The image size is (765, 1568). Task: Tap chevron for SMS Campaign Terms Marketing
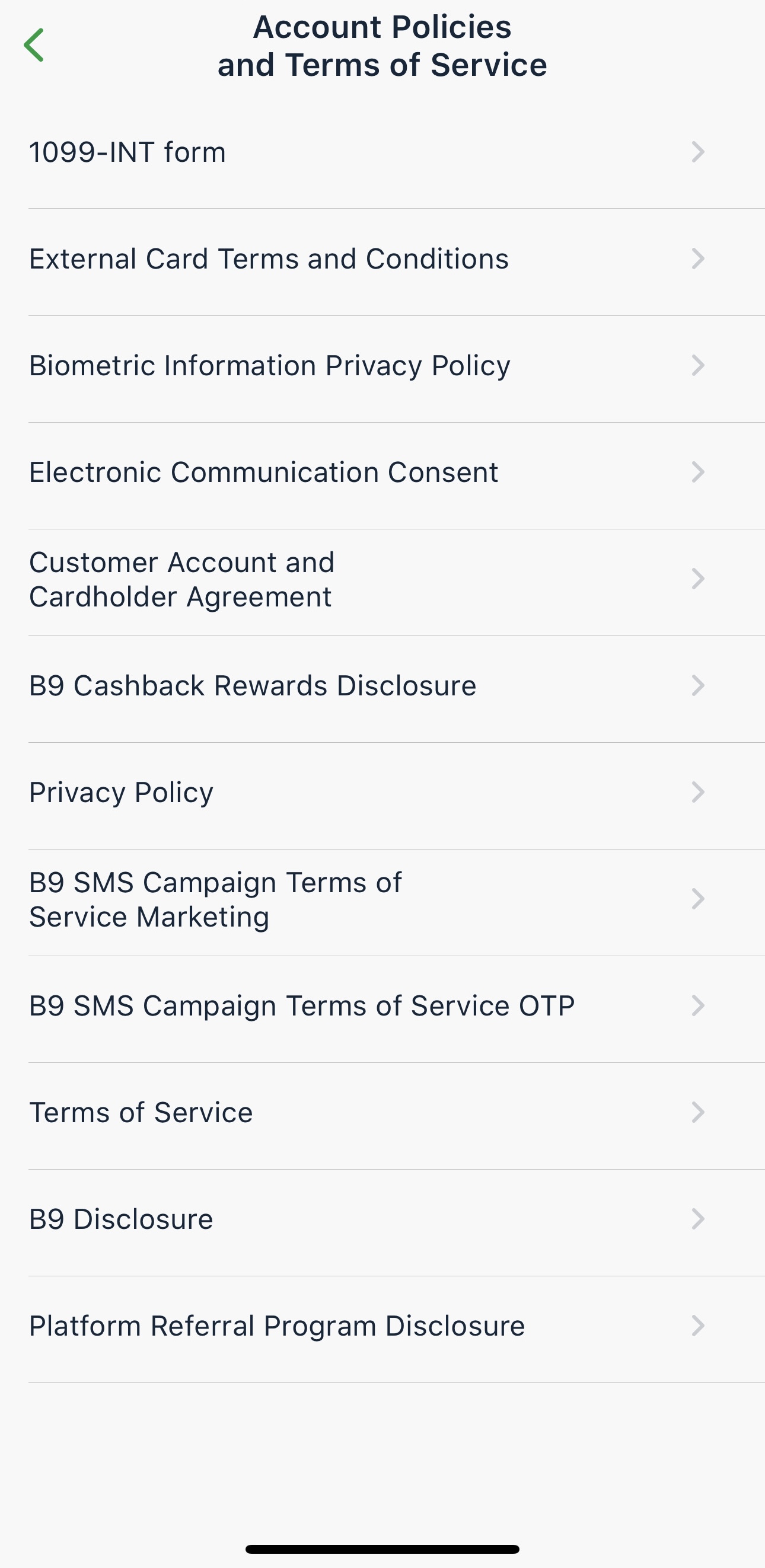698,899
